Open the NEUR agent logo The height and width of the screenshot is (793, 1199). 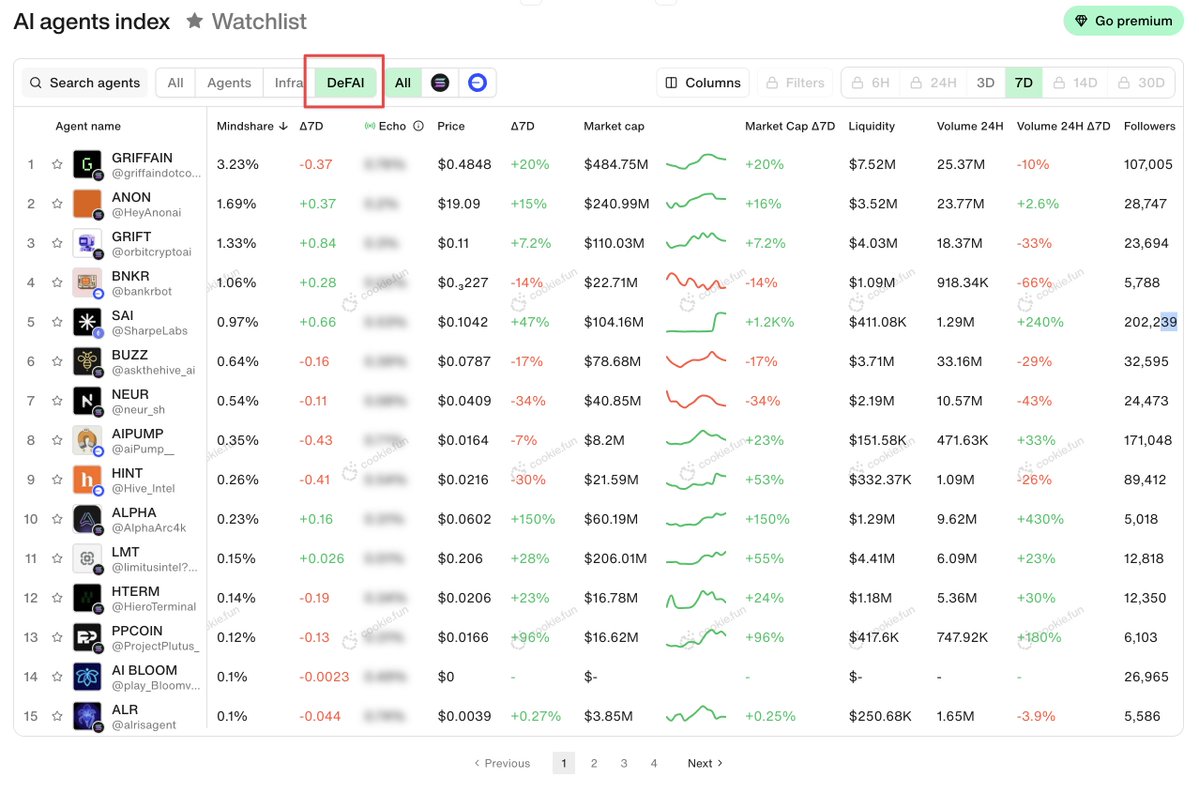[x=87, y=401]
